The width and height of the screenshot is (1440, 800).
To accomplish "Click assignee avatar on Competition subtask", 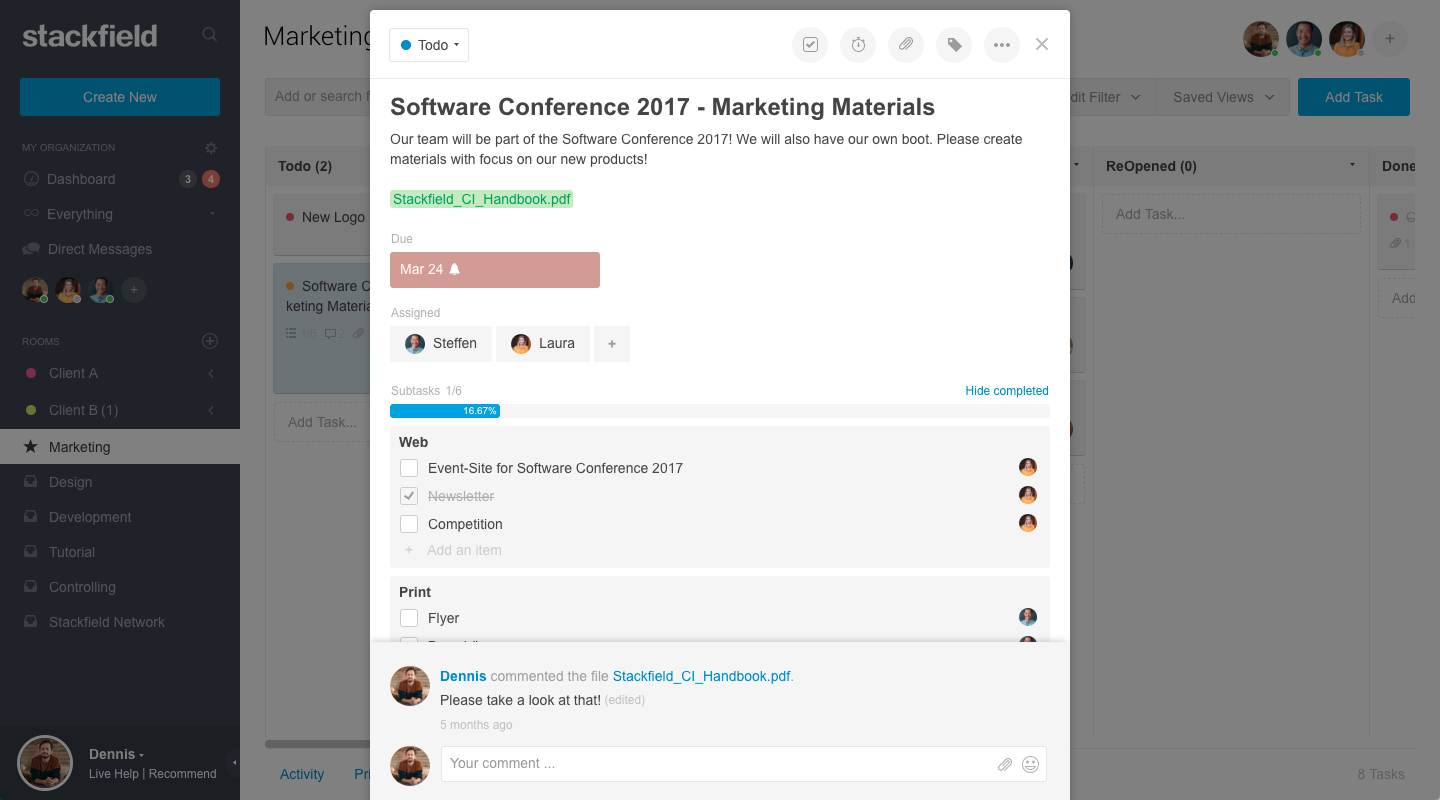I will 1028,523.
